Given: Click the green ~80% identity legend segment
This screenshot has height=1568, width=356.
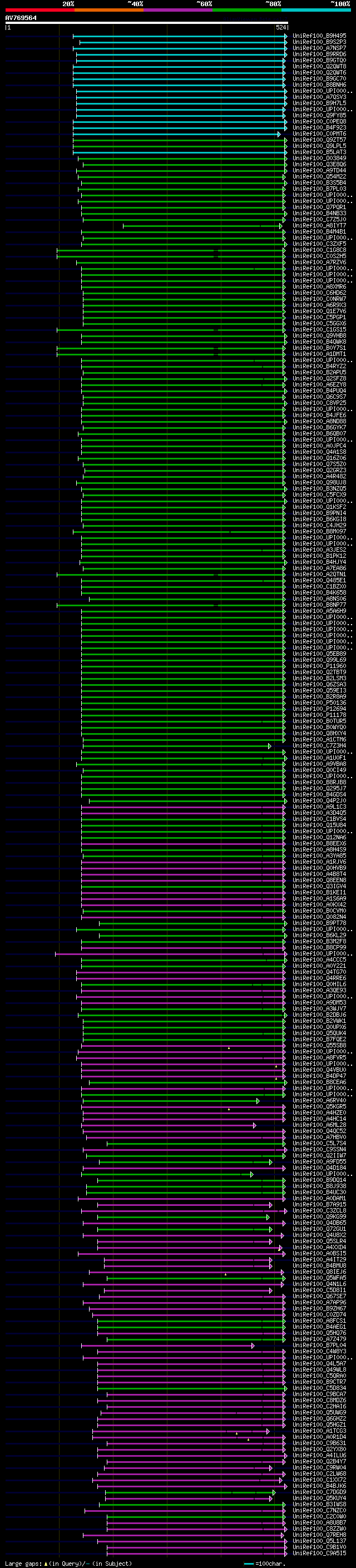Looking at the screenshot, I should click(x=247, y=10).
